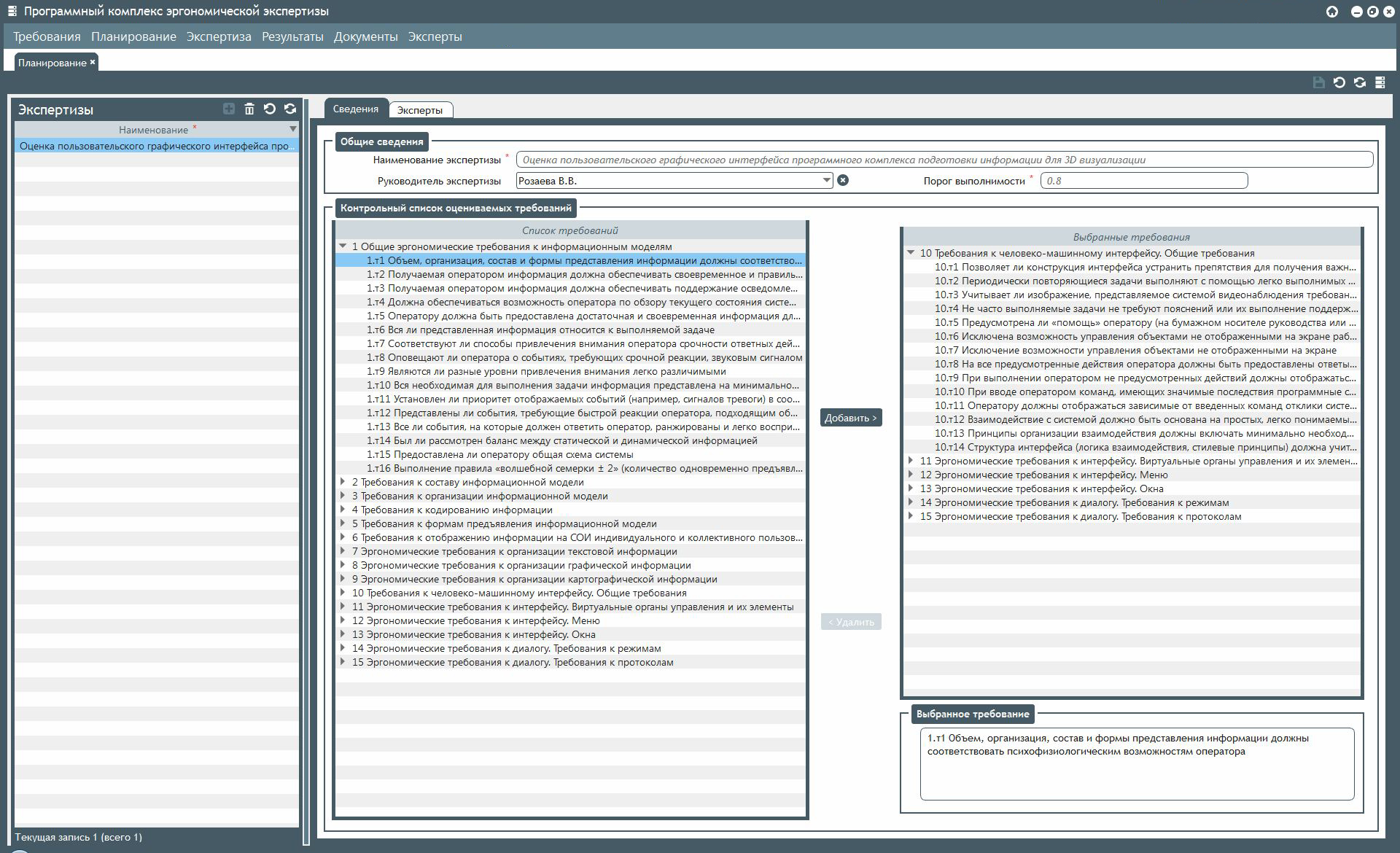The width and height of the screenshot is (1400, 853).
Task: Click the undo icon in top right toolbar
Action: pyautogui.click(x=1339, y=82)
